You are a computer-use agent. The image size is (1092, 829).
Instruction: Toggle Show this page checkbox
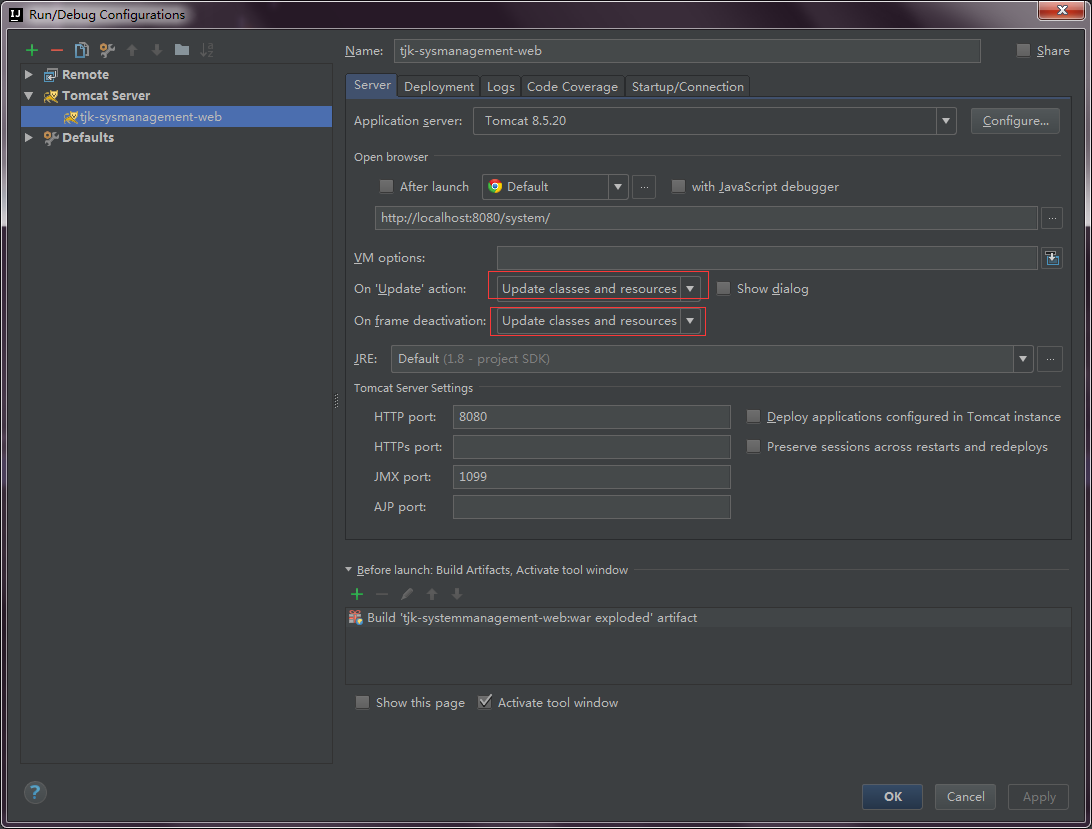tap(362, 702)
